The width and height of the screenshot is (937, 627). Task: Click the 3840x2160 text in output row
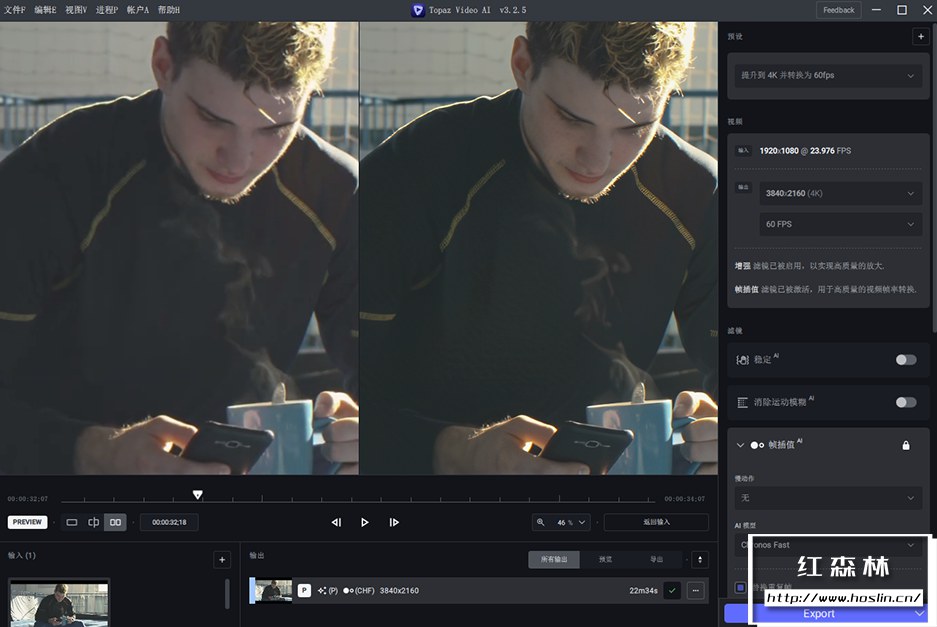(399, 591)
